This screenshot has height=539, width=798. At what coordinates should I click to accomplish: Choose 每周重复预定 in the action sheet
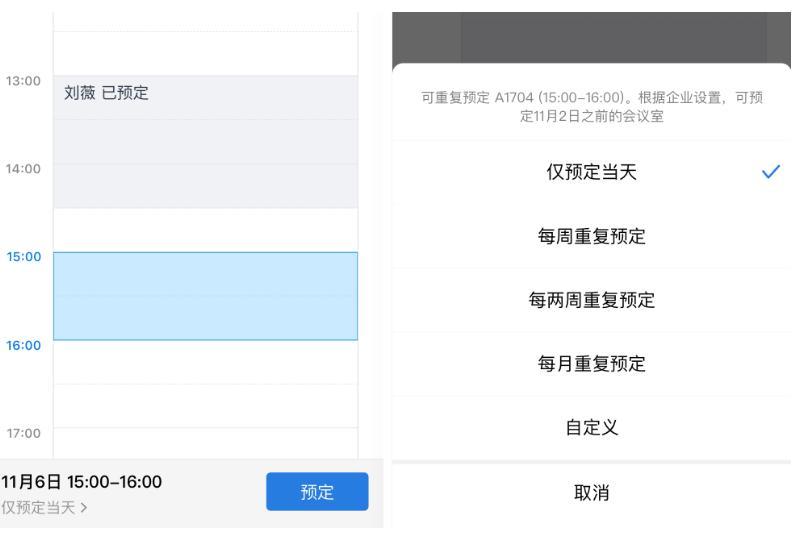click(x=591, y=236)
